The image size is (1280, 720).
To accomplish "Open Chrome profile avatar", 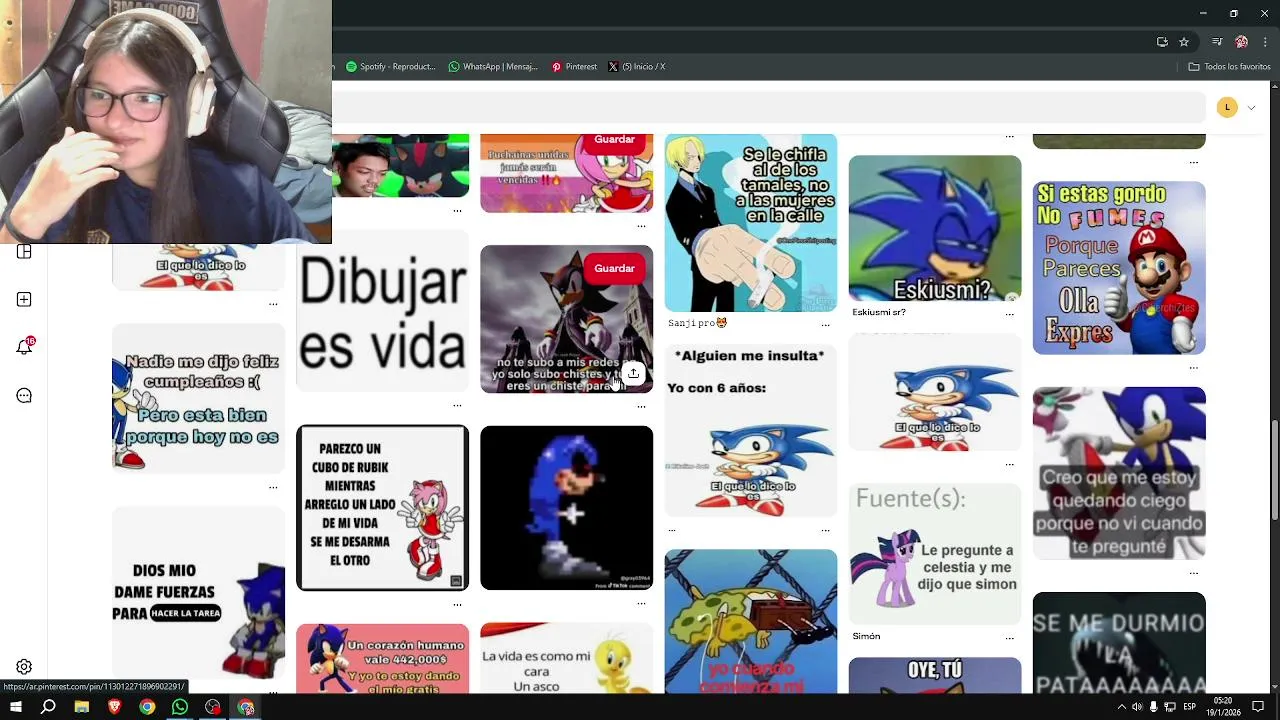I will 1241,42.
